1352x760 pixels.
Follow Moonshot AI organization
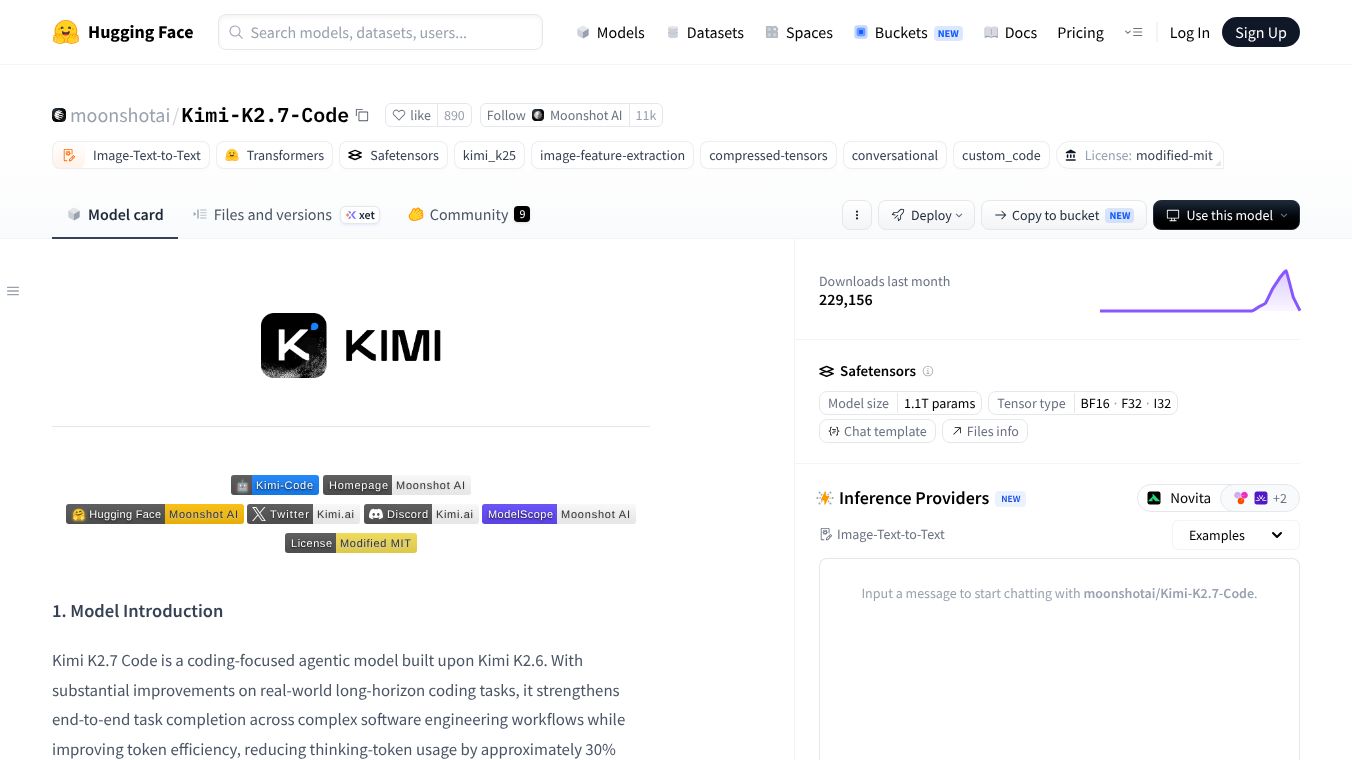coord(555,116)
